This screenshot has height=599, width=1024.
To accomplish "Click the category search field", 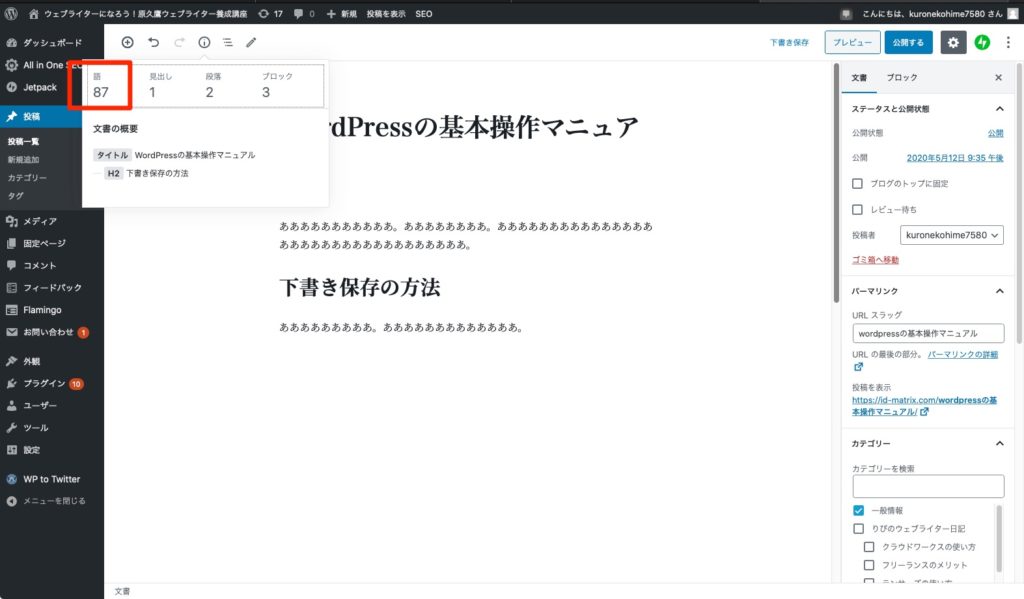I will click(x=928, y=486).
